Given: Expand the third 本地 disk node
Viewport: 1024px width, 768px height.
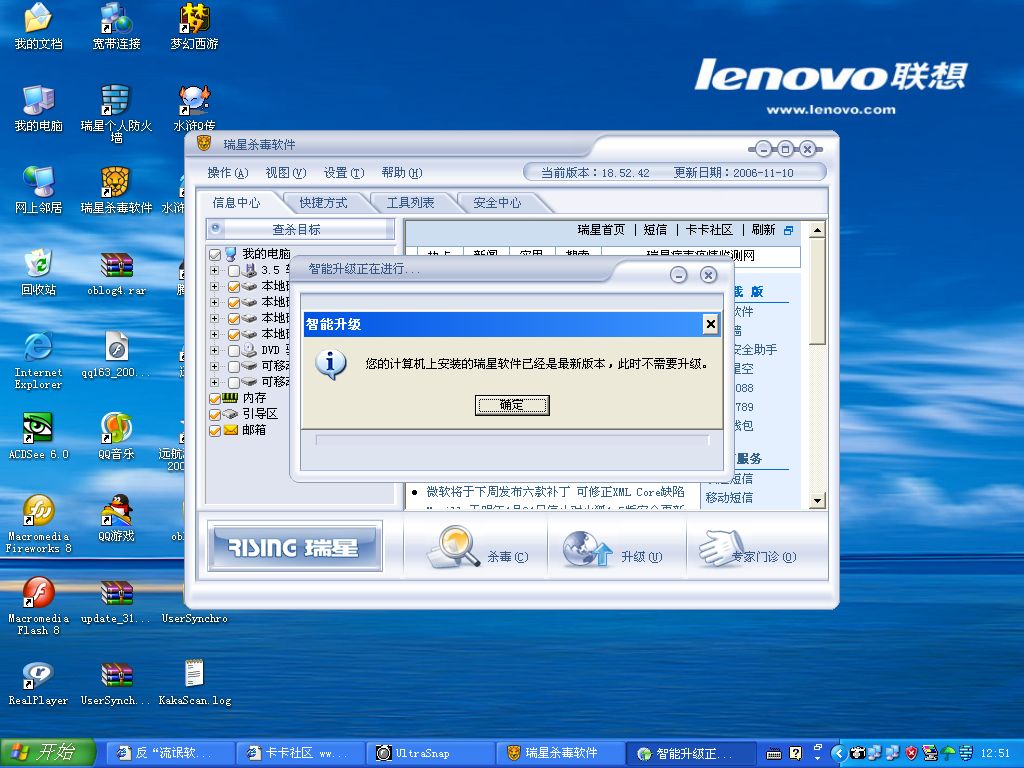Looking at the screenshot, I should coord(214,318).
